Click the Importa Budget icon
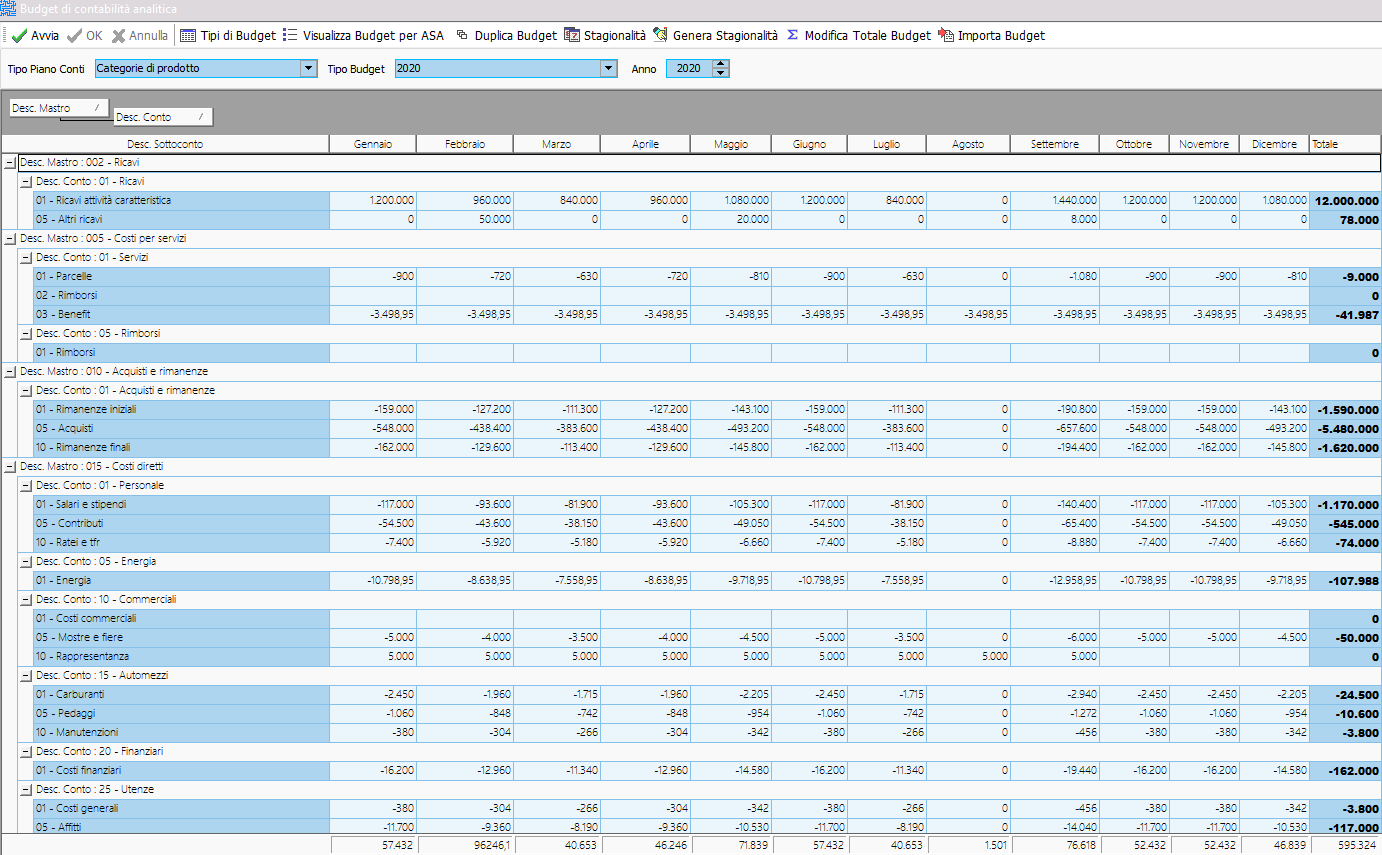The image size is (1382, 855). [946, 35]
